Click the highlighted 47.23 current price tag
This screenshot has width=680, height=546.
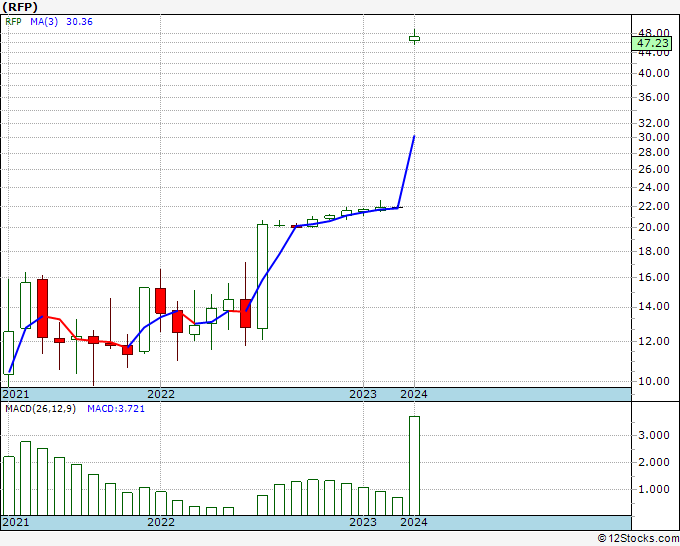(x=652, y=43)
